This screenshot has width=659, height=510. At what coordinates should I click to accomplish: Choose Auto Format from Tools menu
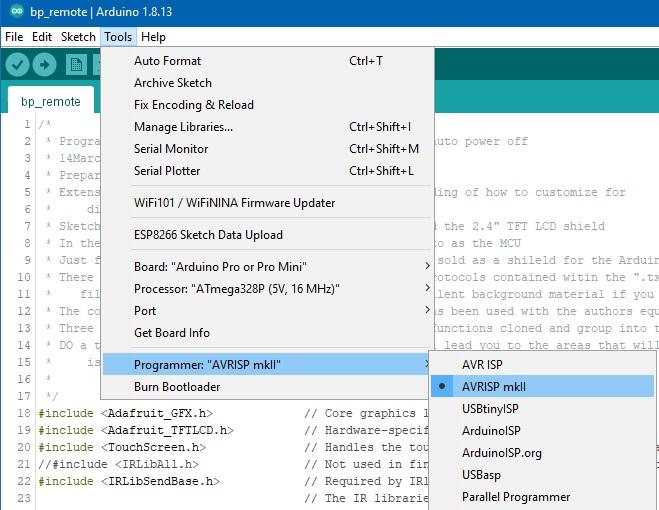(268, 61)
